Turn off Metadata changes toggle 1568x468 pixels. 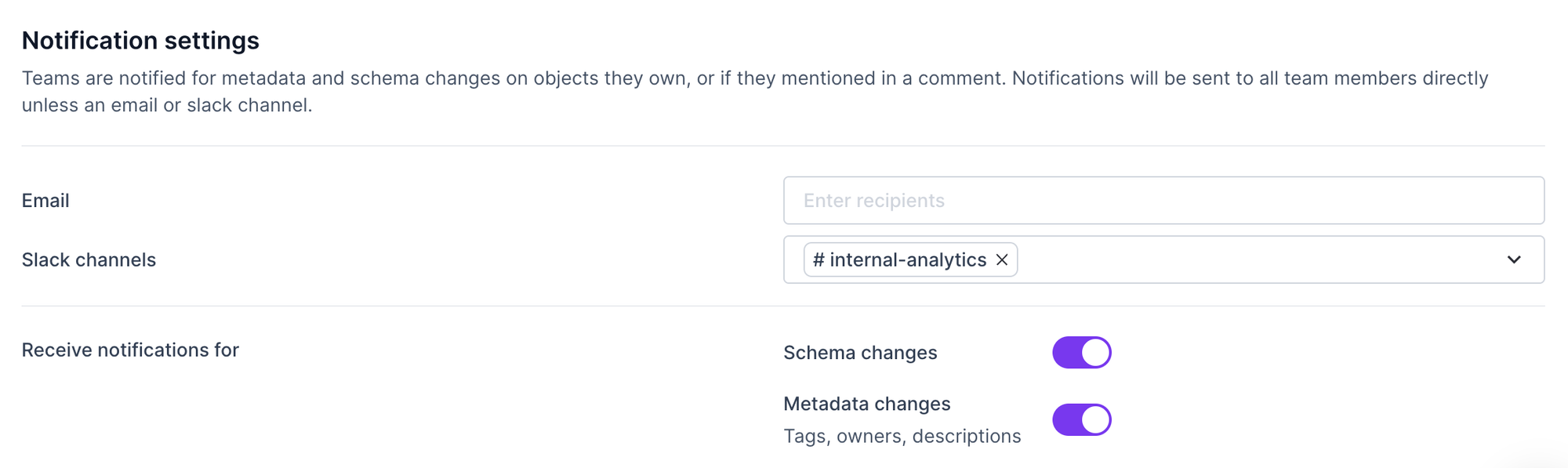tap(1081, 420)
